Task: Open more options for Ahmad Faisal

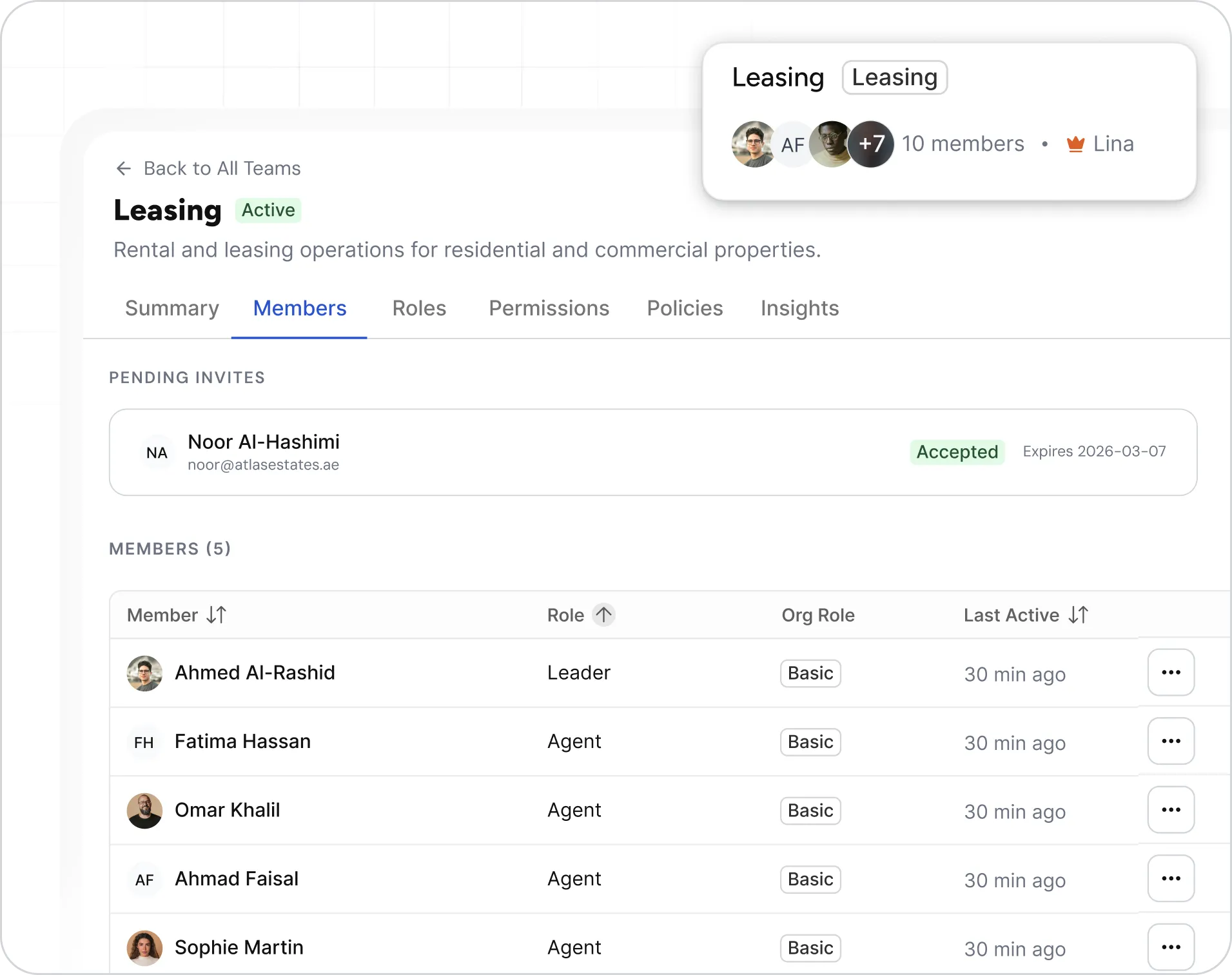Action: coord(1171,879)
